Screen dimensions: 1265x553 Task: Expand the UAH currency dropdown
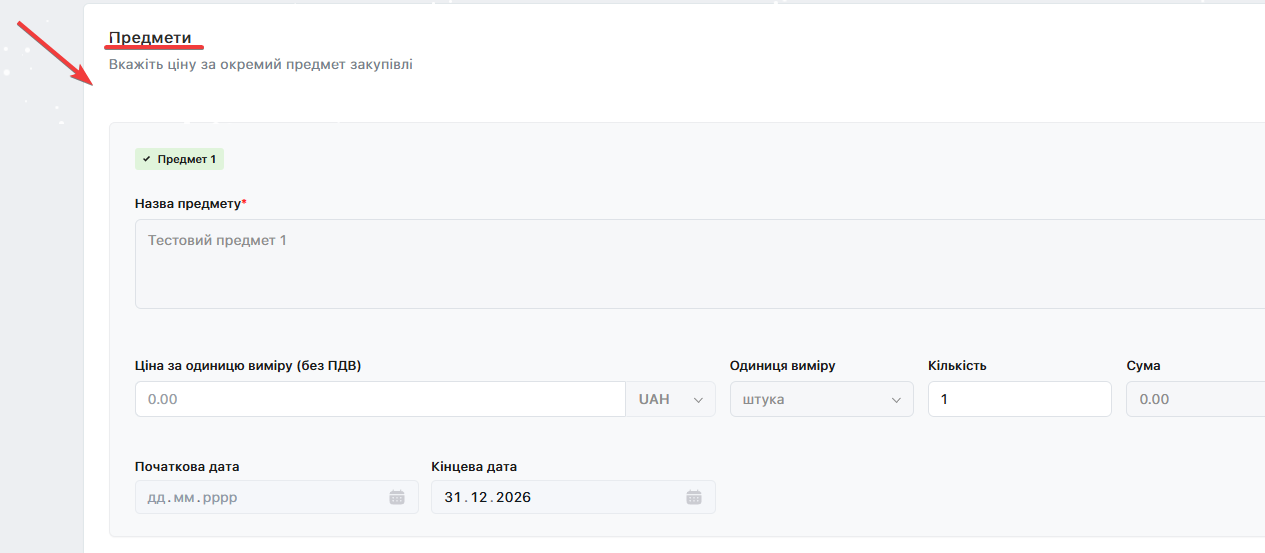[670, 399]
